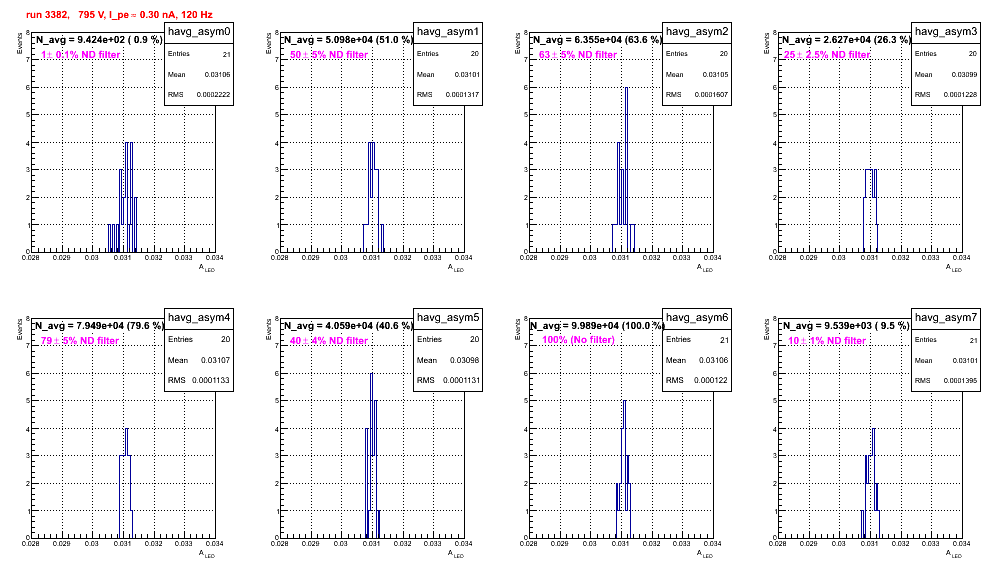Screen dimensions: 996x572
Task: Select the magenta 10± 1% ND filter text
Action: 827,341
